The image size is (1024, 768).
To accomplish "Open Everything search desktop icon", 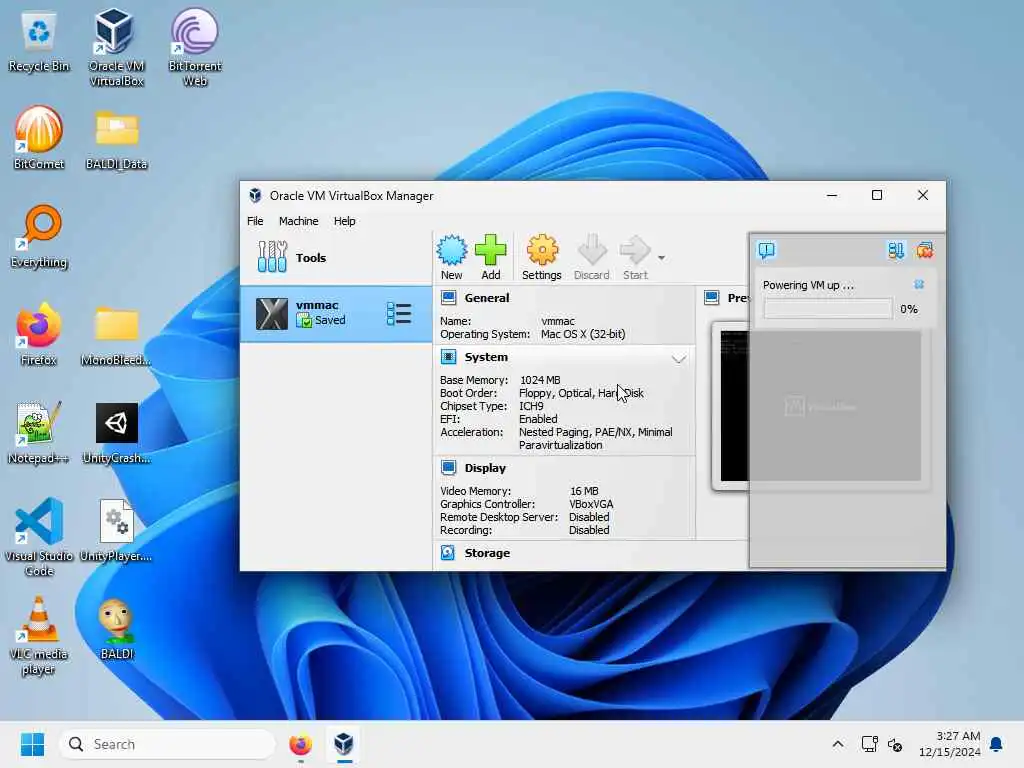I will click(39, 236).
